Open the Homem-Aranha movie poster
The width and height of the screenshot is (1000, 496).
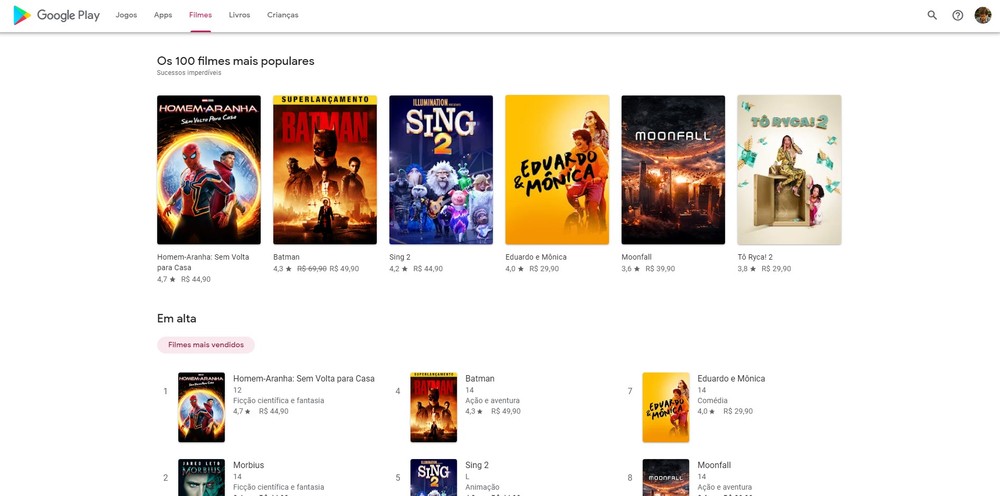point(209,170)
